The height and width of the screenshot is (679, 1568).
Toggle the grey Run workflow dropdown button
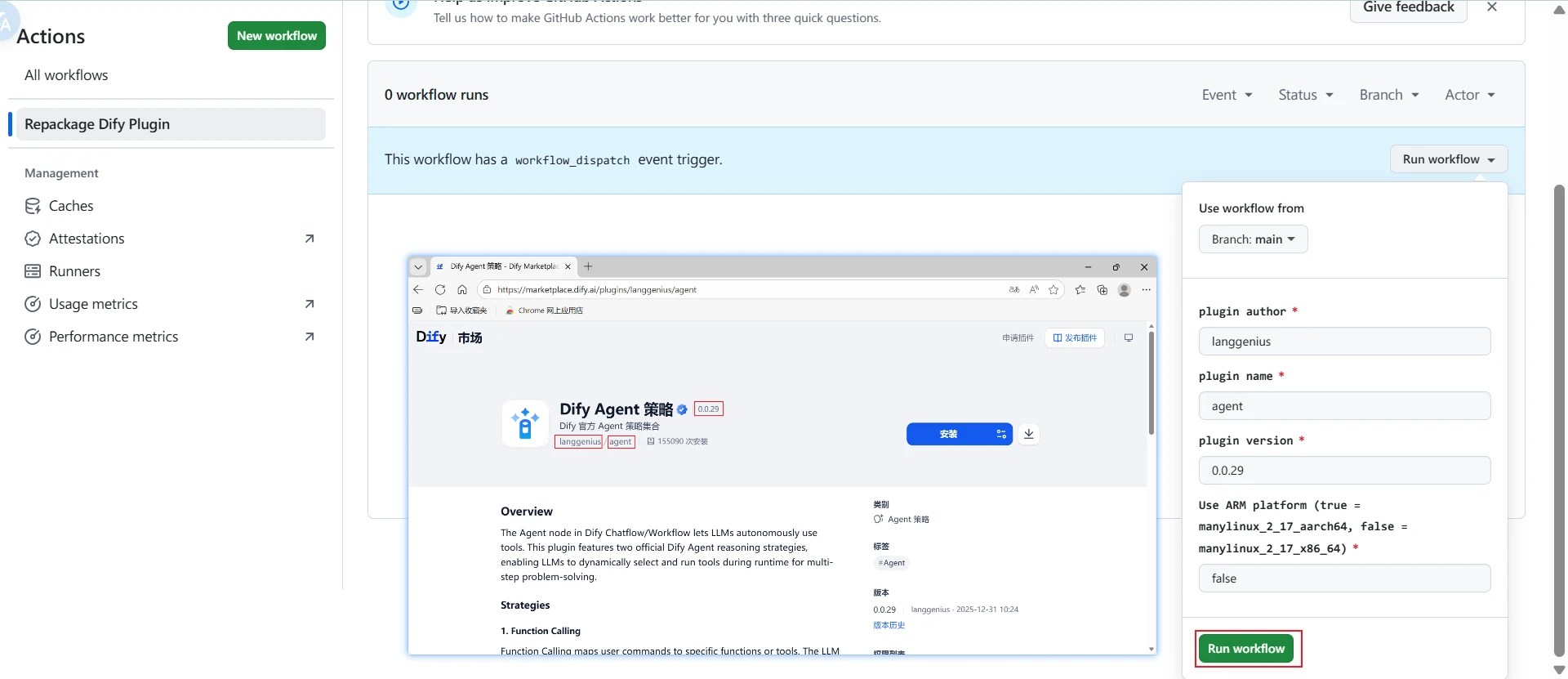pos(1449,159)
